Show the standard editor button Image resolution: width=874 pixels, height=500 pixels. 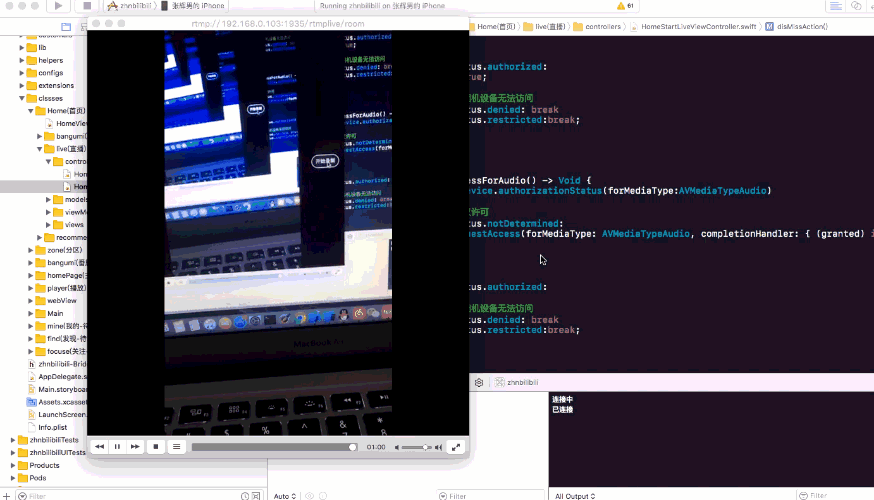tap(836, 6)
